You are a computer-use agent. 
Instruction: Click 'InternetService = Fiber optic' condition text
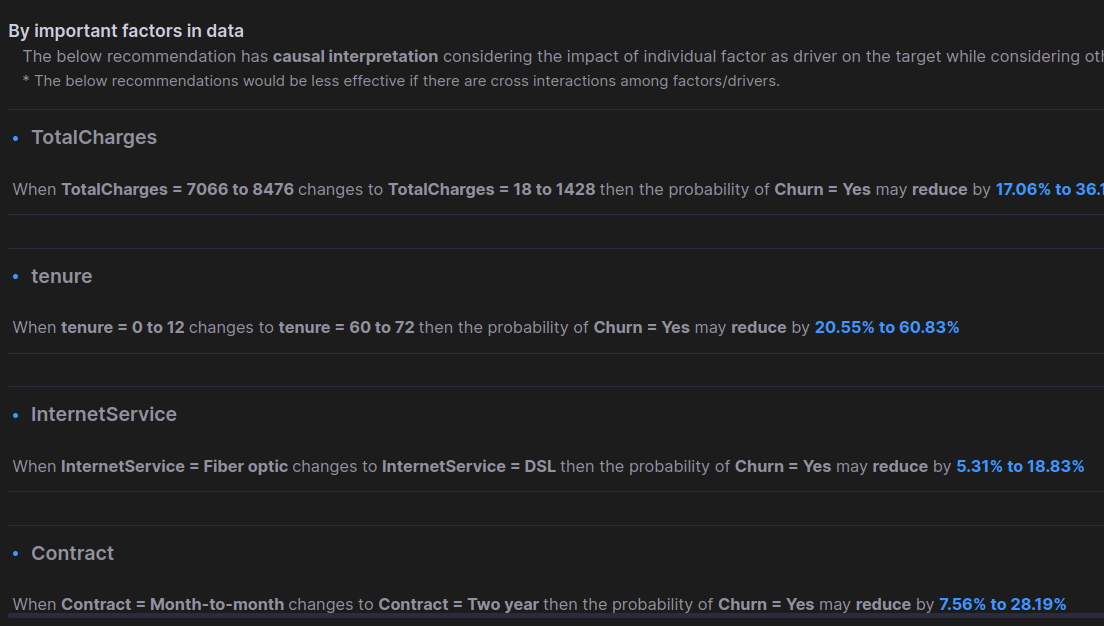click(x=175, y=466)
